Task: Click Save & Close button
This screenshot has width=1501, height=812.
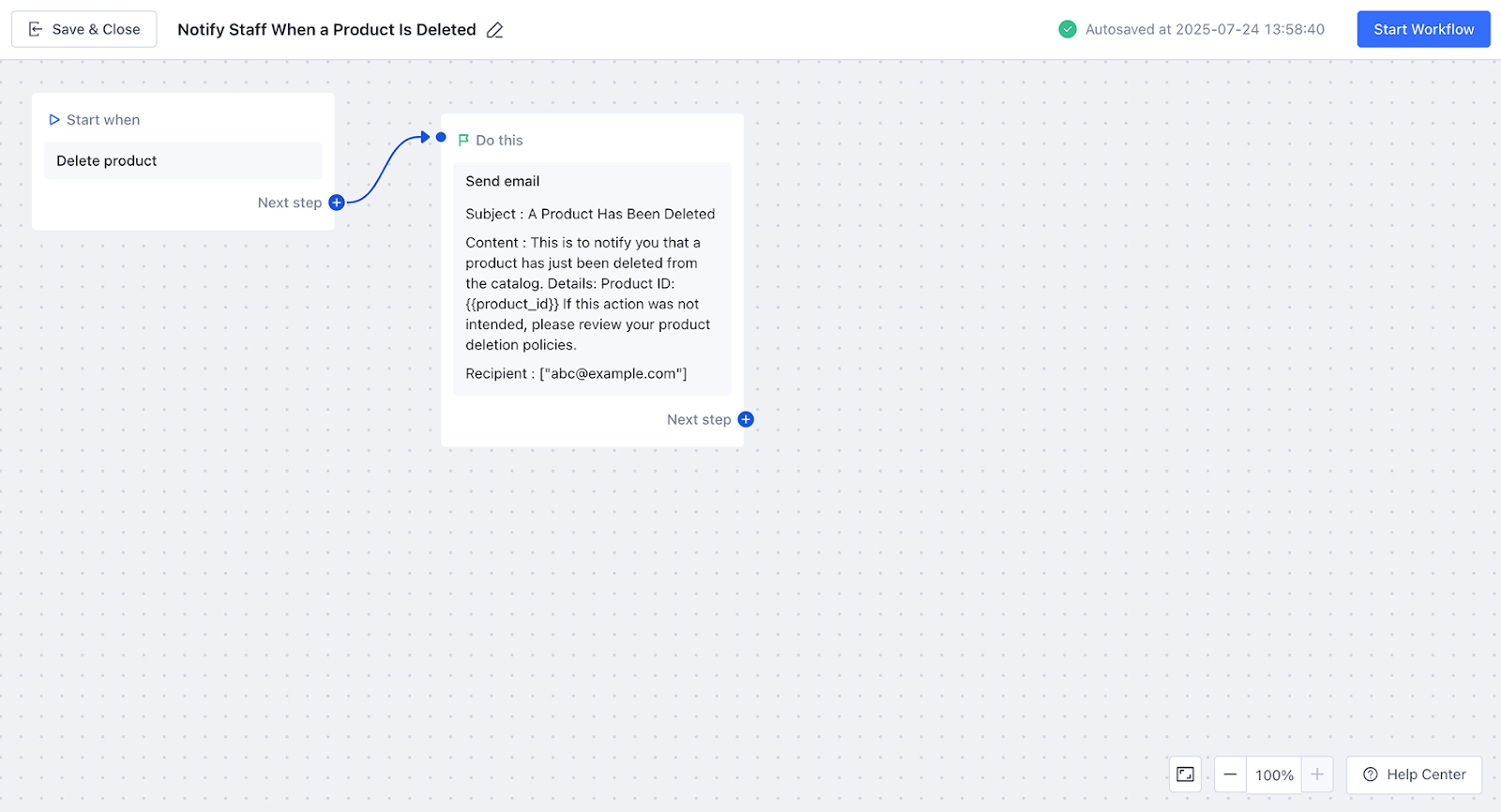Action: pos(84,29)
